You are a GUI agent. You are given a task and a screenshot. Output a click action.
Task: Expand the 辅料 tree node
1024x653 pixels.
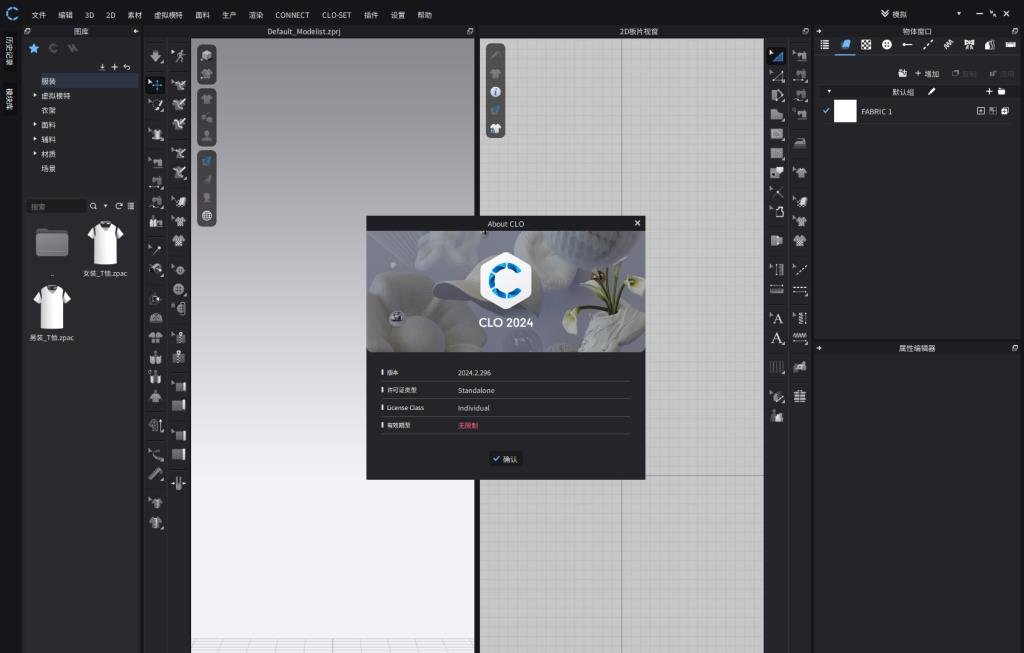pos(35,138)
